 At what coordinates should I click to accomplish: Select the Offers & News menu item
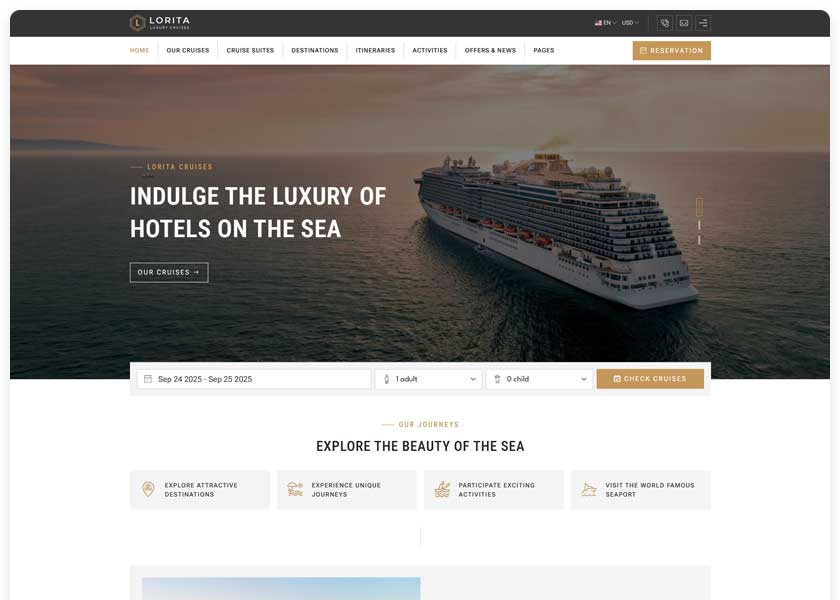coord(490,50)
